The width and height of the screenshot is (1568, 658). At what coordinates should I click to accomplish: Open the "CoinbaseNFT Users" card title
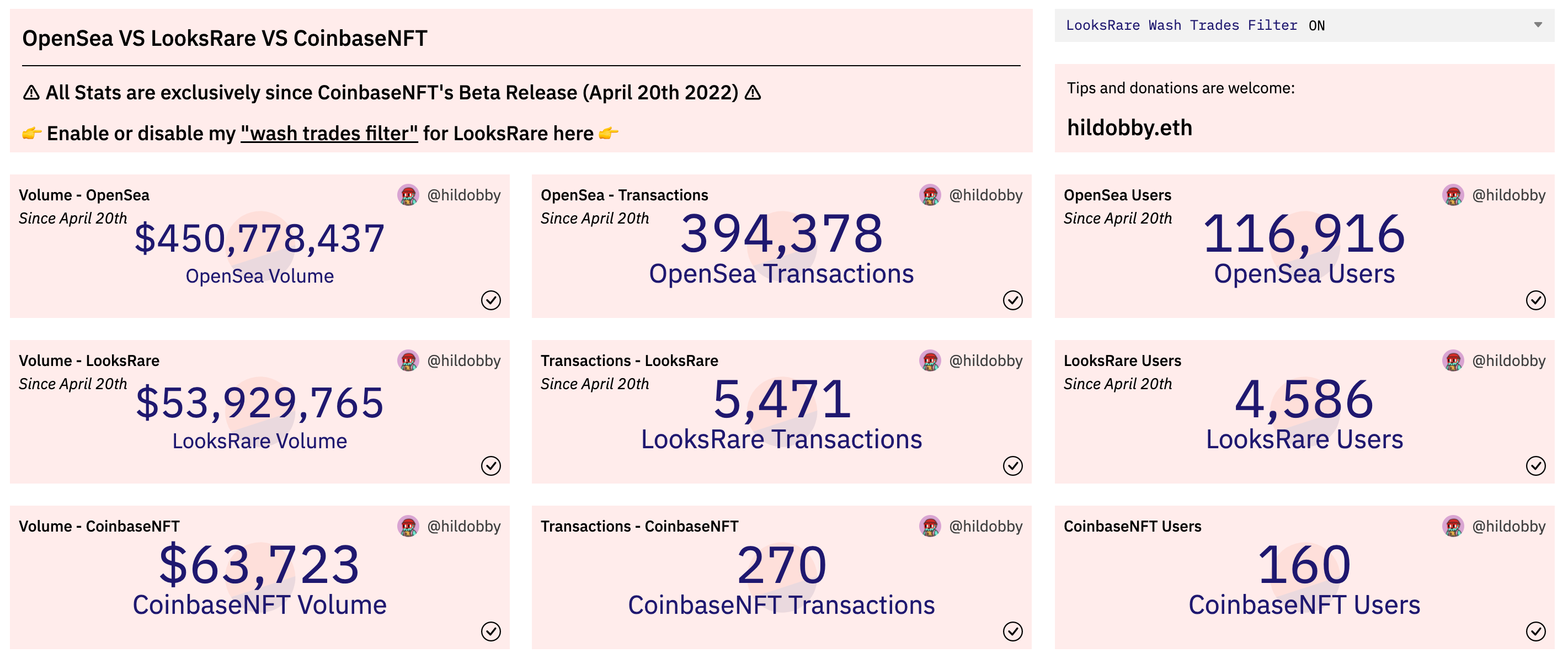(1133, 527)
